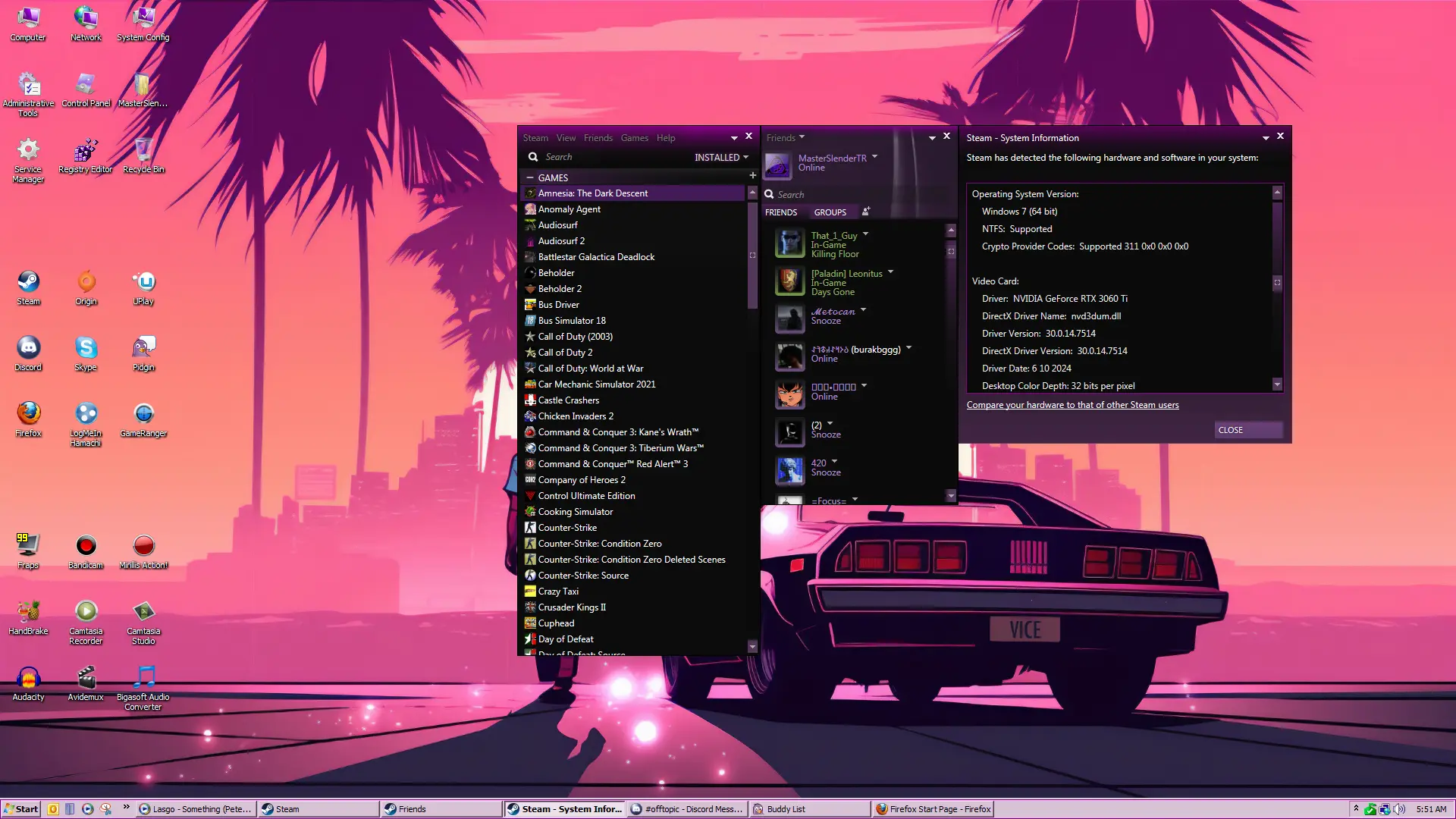Select Counter-Strike: Source in game list
1456x819 pixels.
click(x=633, y=576)
